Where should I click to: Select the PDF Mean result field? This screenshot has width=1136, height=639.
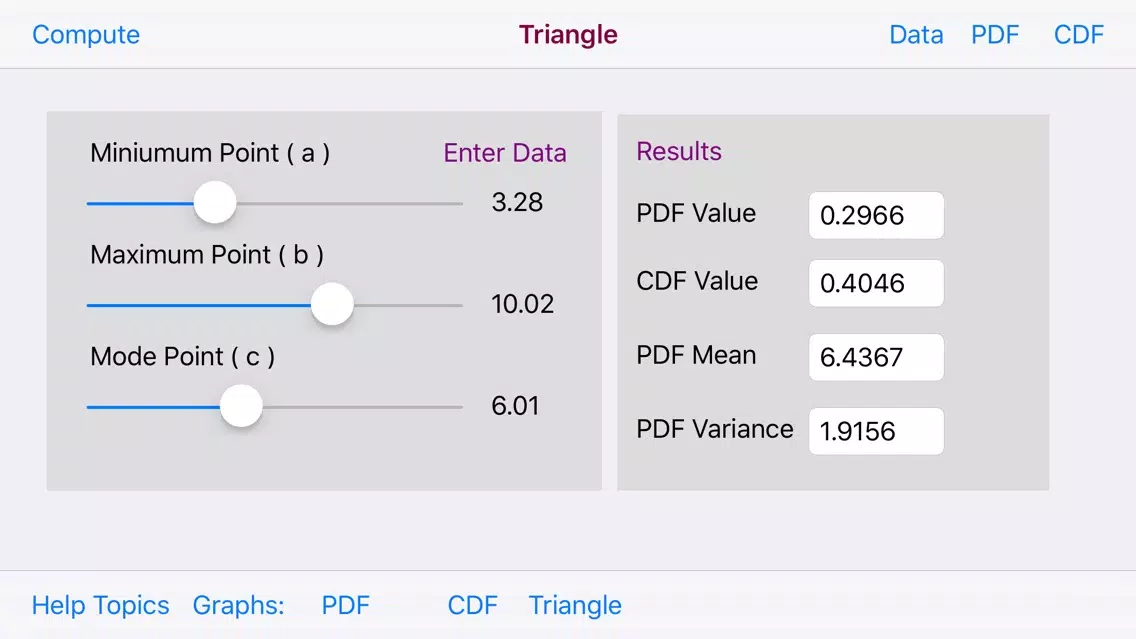(x=876, y=357)
